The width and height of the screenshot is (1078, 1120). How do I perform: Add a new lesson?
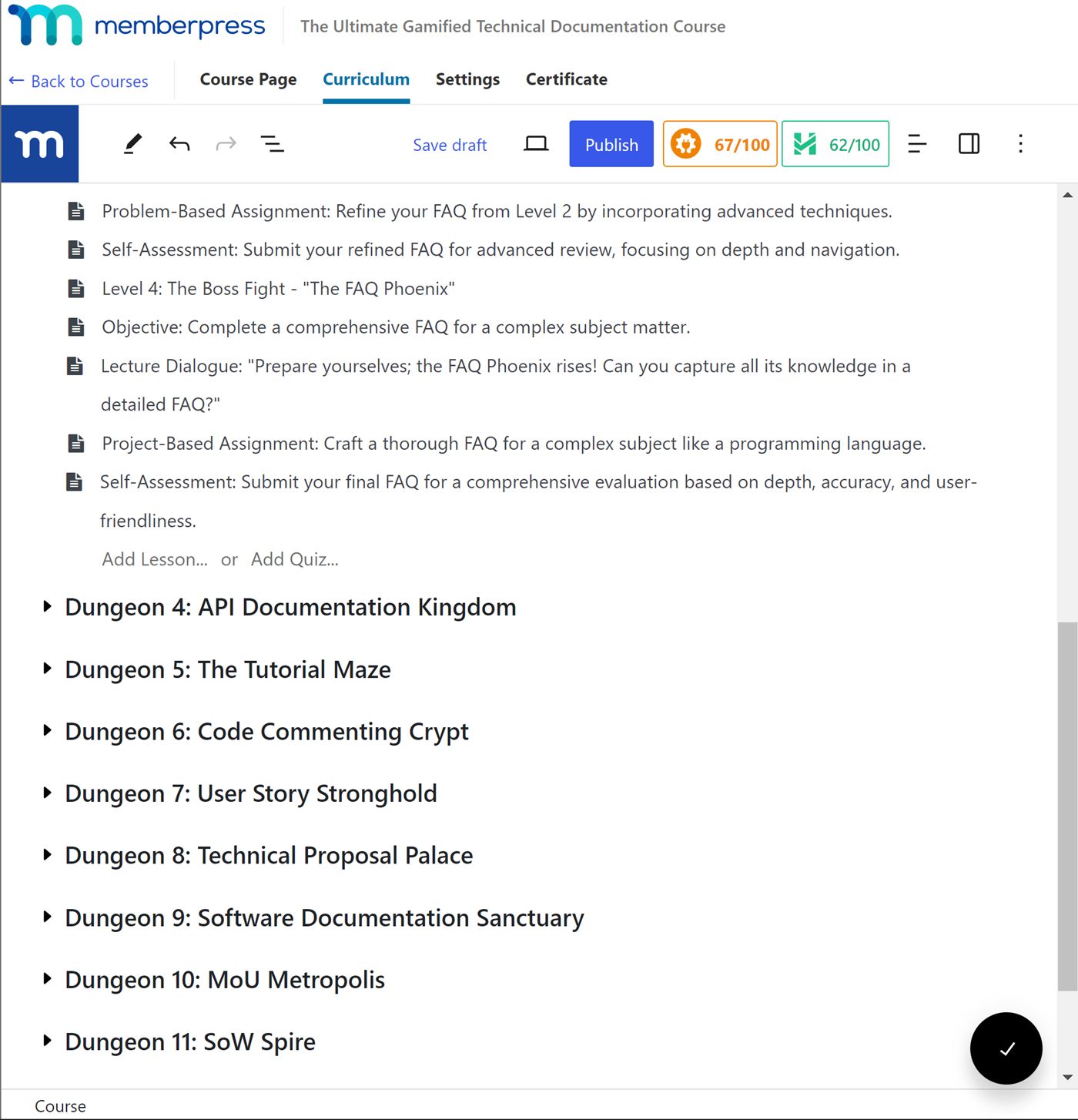[x=155, y=559]
